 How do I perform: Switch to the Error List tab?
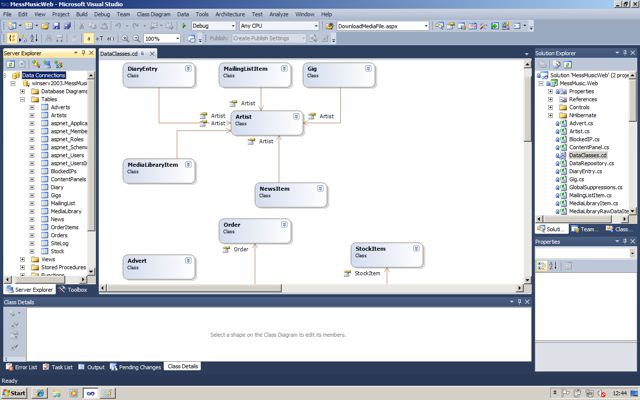tap(22, 367)
